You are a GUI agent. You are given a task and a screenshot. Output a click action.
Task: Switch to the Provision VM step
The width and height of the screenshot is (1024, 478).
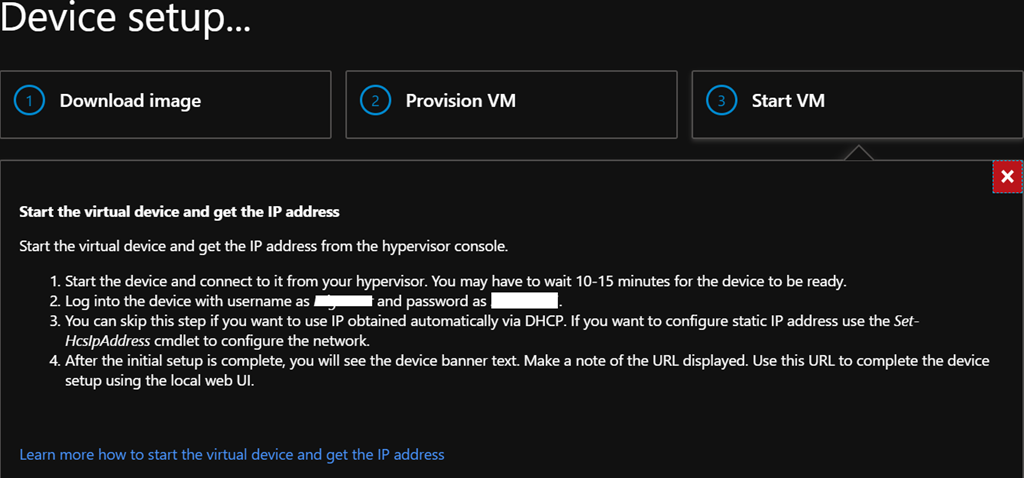tap(461, 101)
